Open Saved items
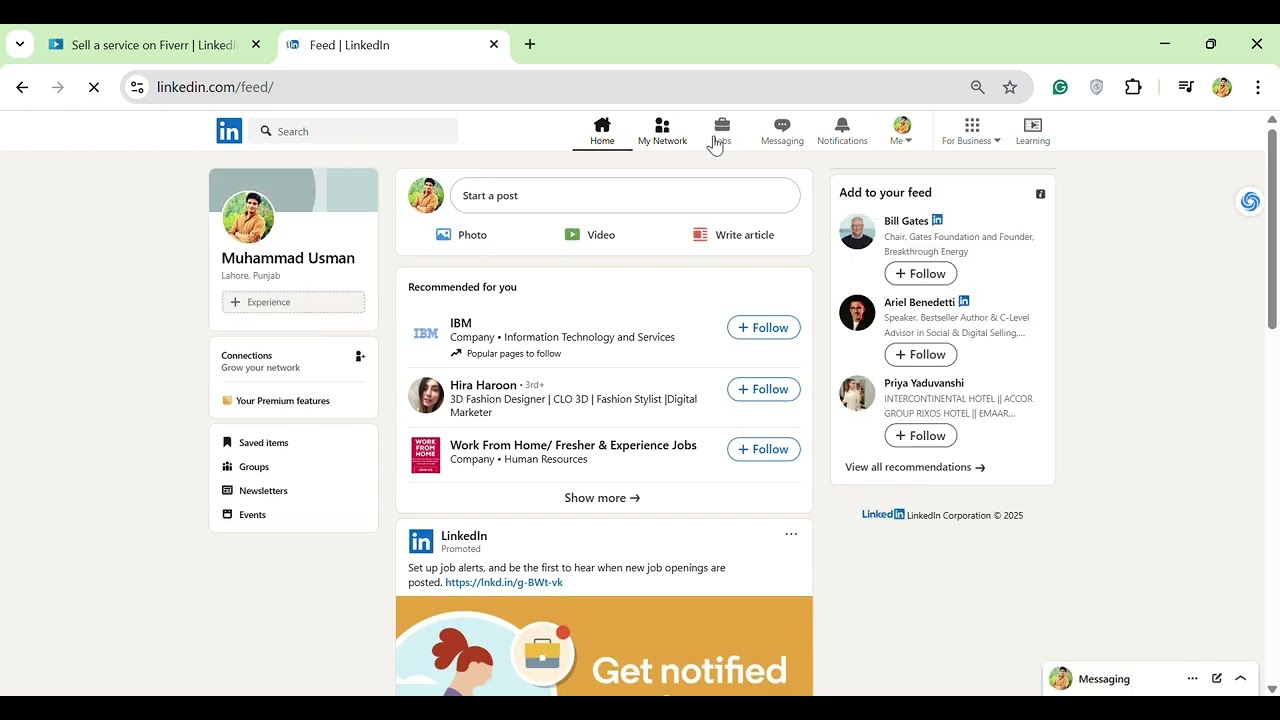This screenshot has width=1280, height=720. click(x=255, y=443)
